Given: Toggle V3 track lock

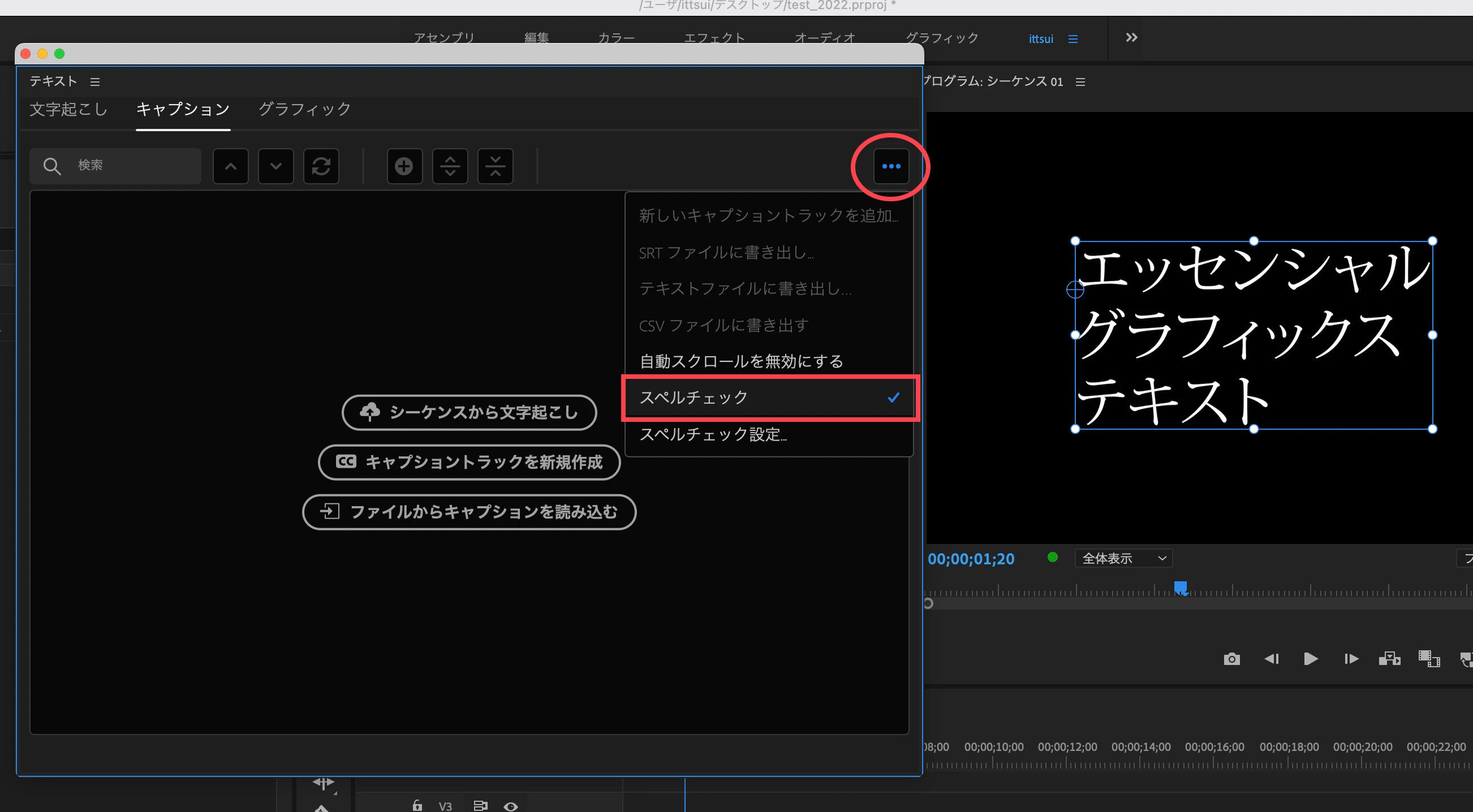Looking at the screenshot, I should (x=417, y=806).
